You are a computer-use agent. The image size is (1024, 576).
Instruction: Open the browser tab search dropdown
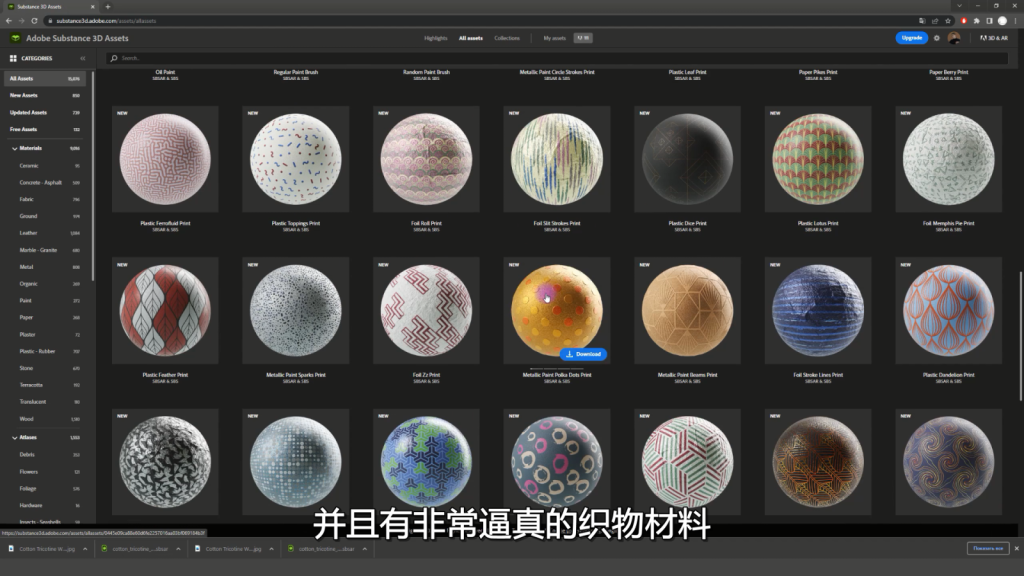[x=959, y=6]
